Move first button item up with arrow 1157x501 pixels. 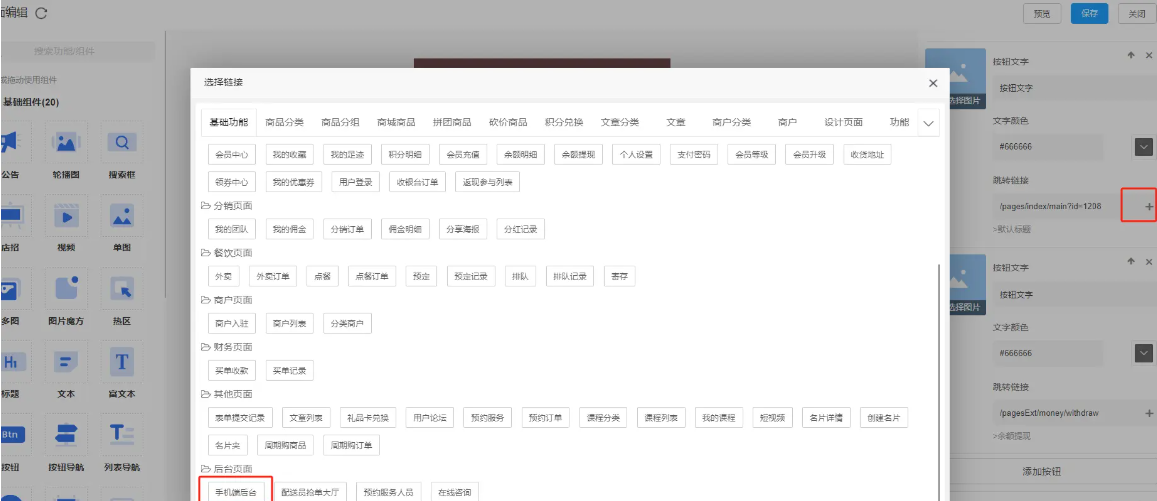pyautogui.click(x=1131, y=55)
